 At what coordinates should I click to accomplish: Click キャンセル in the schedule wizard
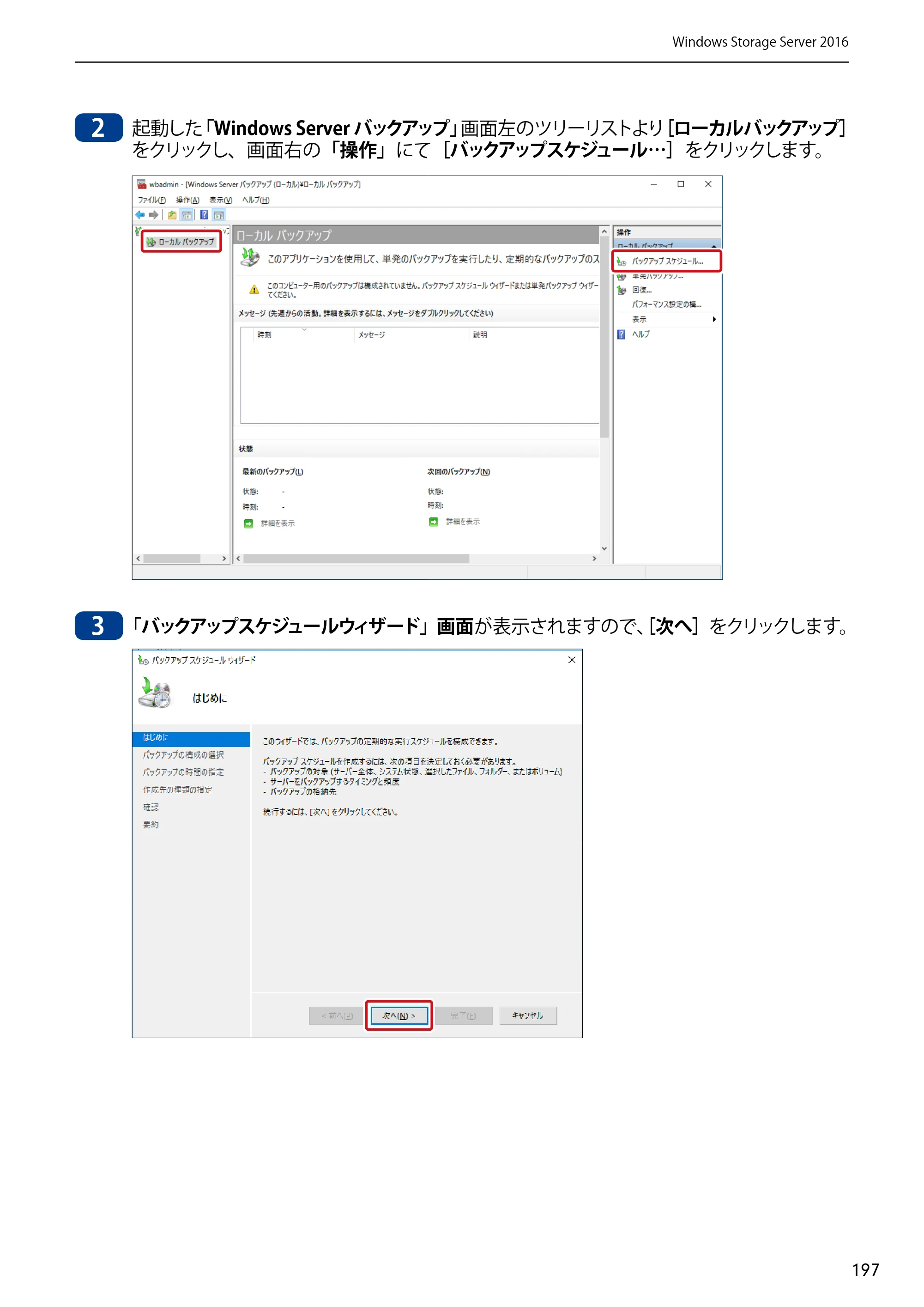(528, 1015)
